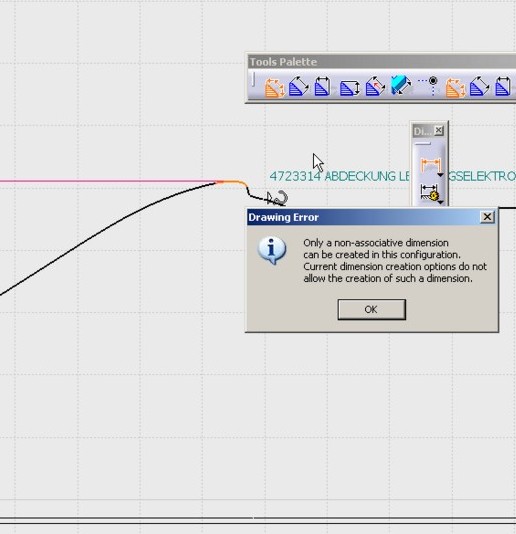The height and width of the screenshot is (534, 516).
Task: Click the orange Dimensions tool icon
Action: (x=431, y=166)
